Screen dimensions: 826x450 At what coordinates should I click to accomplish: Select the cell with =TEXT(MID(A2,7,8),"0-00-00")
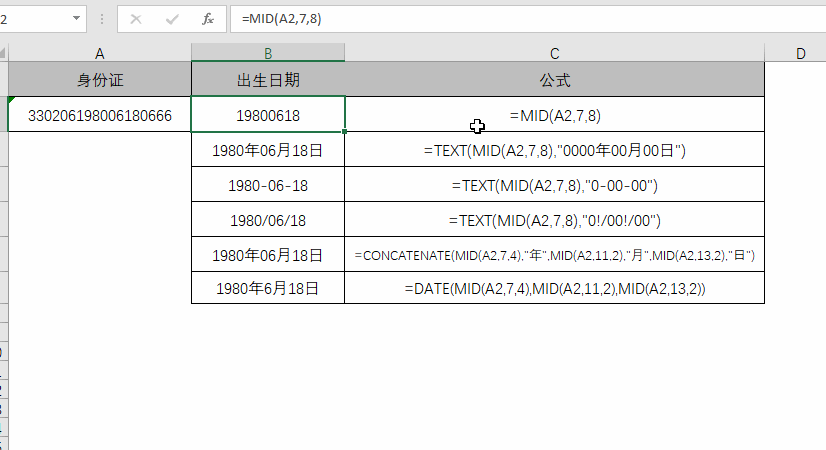pos(554,185)
